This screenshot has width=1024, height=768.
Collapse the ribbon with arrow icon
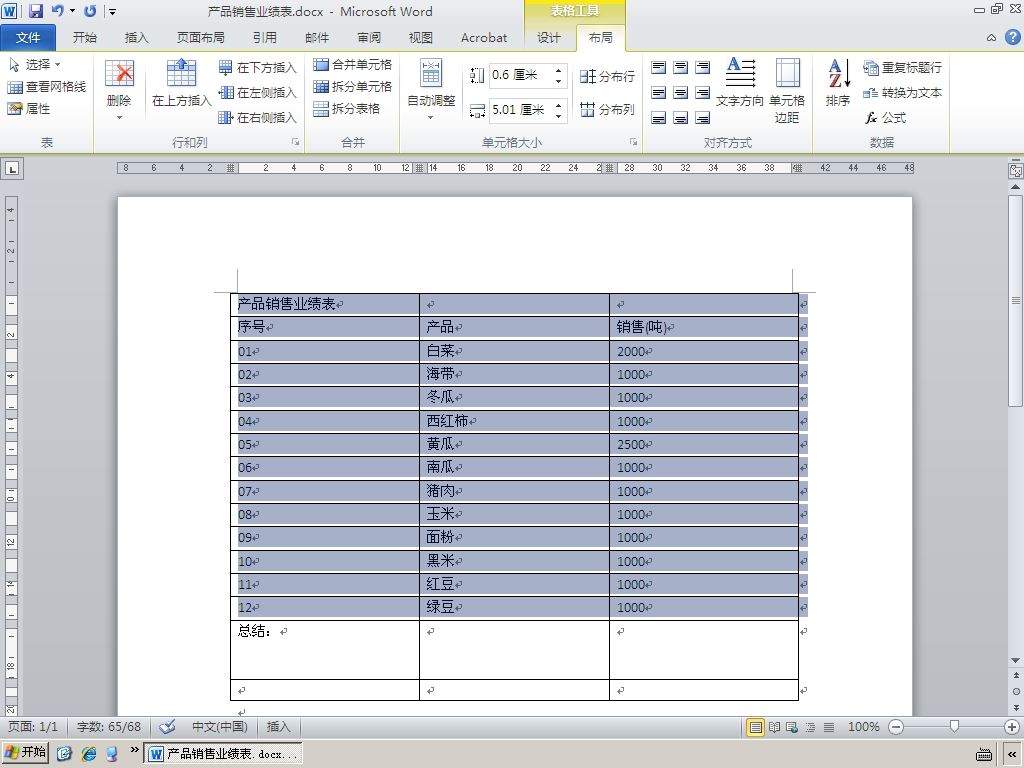tap(991, 38)
